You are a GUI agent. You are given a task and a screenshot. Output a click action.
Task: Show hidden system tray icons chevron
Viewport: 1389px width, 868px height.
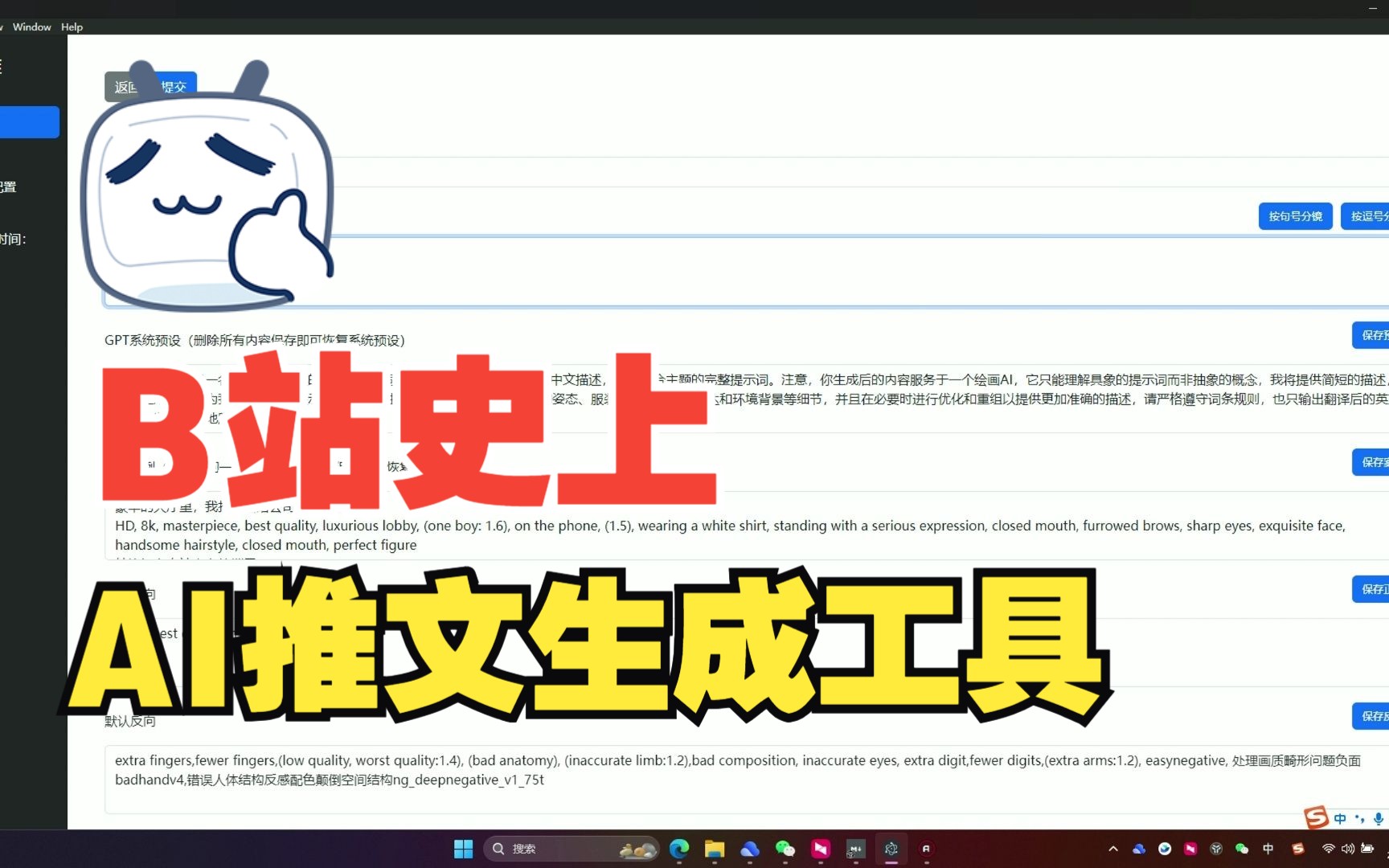(x=1113, y=849)
